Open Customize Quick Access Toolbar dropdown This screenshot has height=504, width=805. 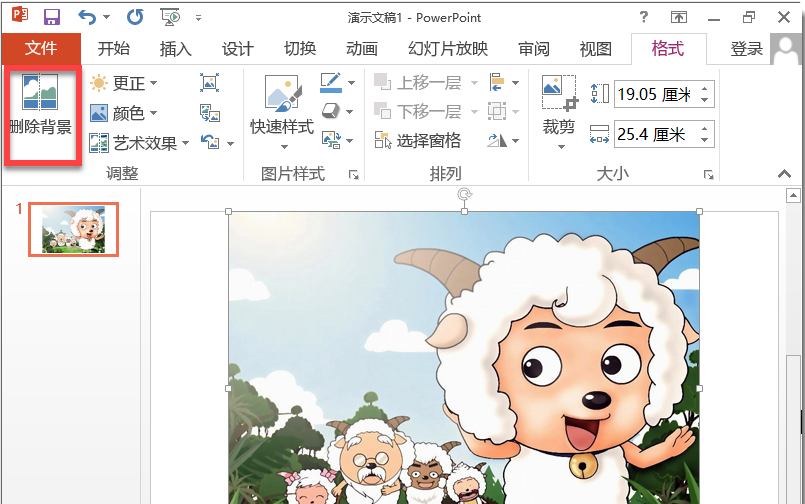coord(198,17)
